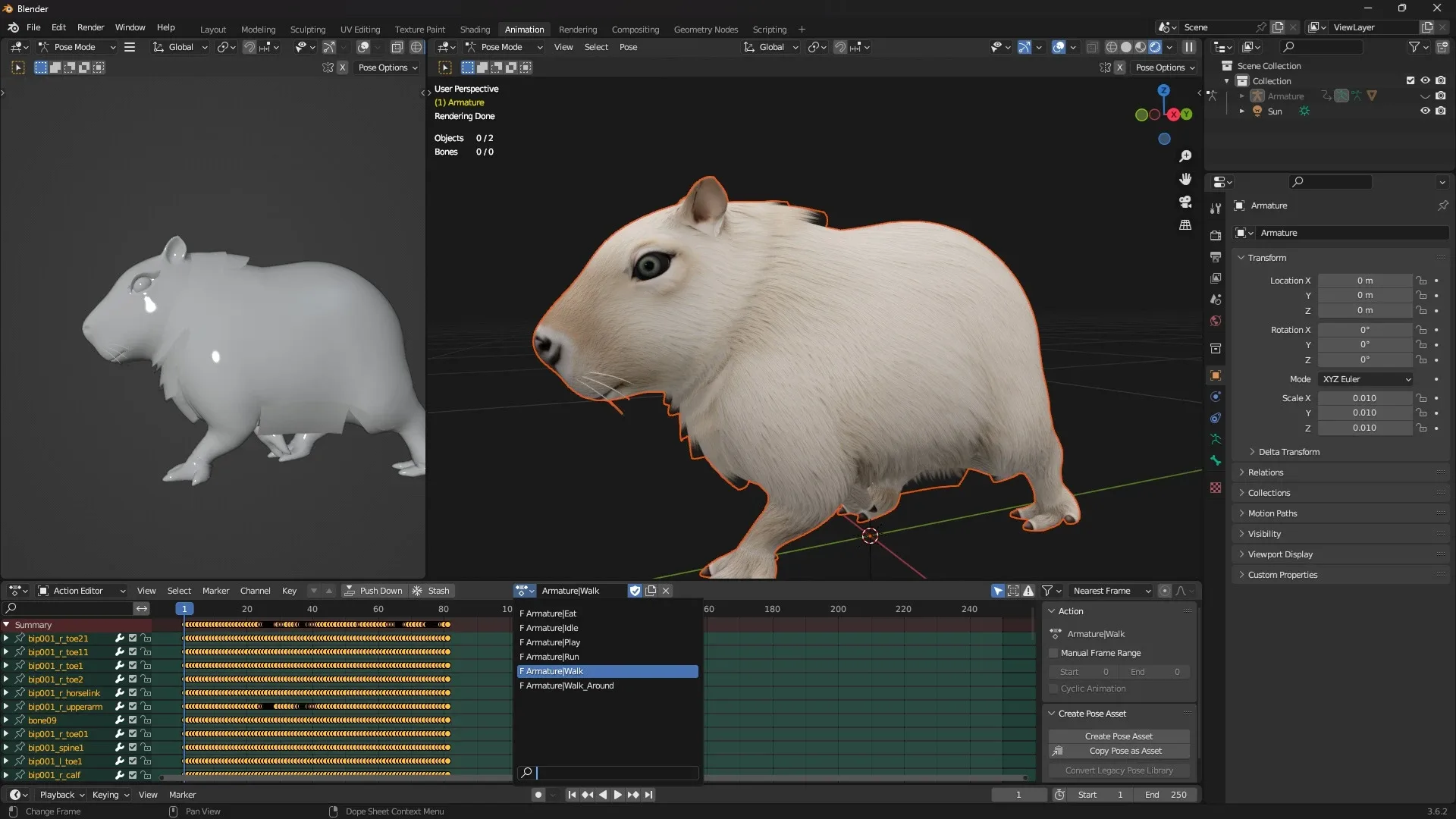Enable the Manual Frame Range checkbox
Viewport: 1456px width, 819px height.
[x=1053, y=653]
